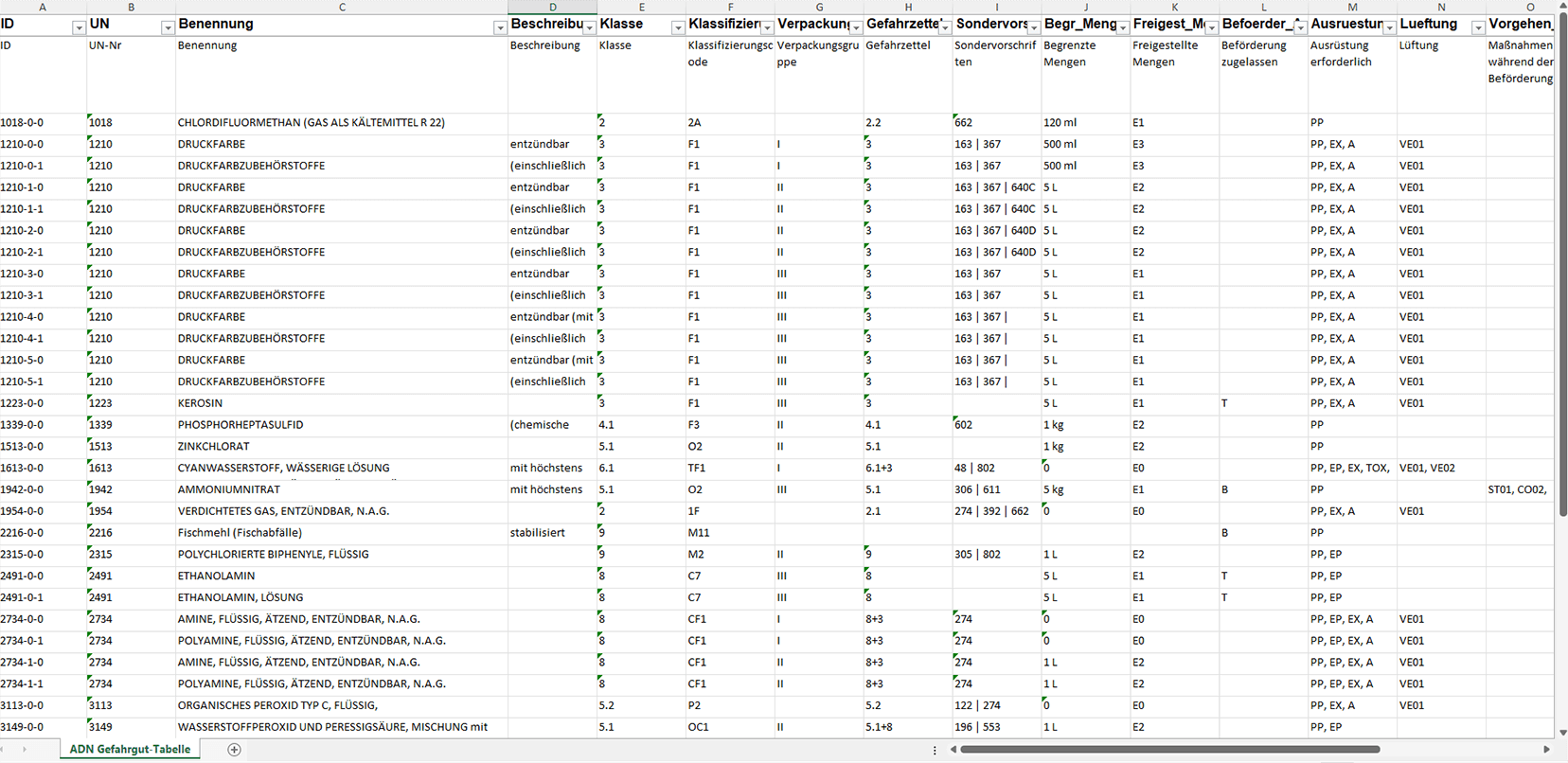
Task: Select the Begrenzte Mengen cell 120 ml
Action: 1086,123
